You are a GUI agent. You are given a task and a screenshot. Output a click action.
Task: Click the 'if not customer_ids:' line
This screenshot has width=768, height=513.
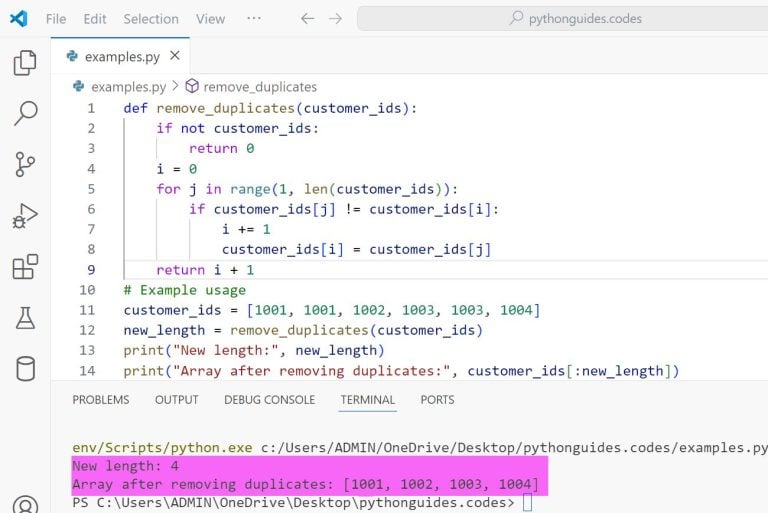(238, 128)
